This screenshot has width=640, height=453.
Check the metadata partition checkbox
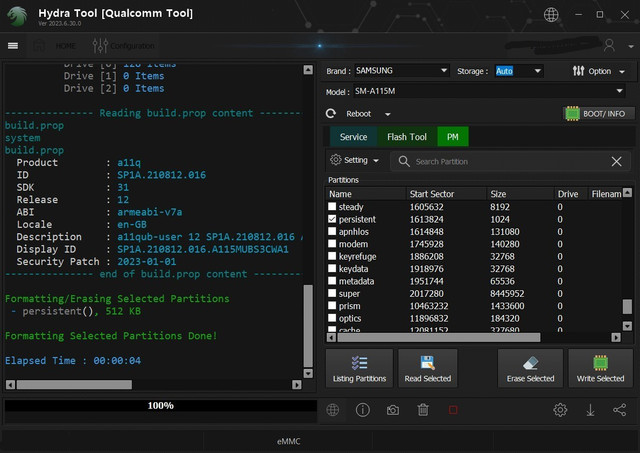332,281
